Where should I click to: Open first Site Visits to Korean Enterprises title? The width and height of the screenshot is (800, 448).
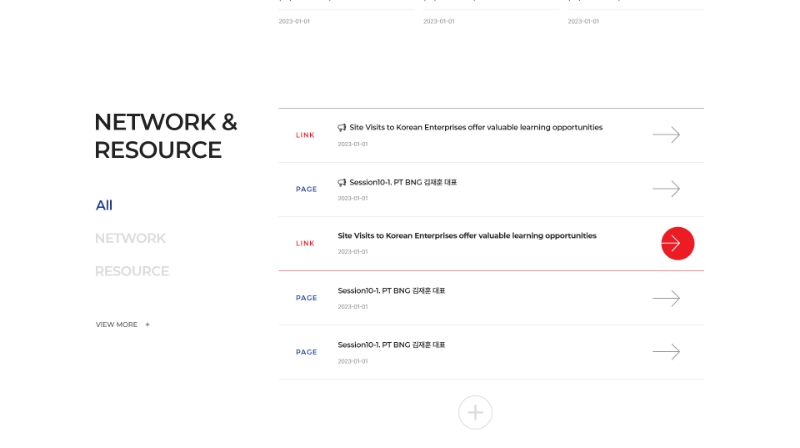coord(476,127)
